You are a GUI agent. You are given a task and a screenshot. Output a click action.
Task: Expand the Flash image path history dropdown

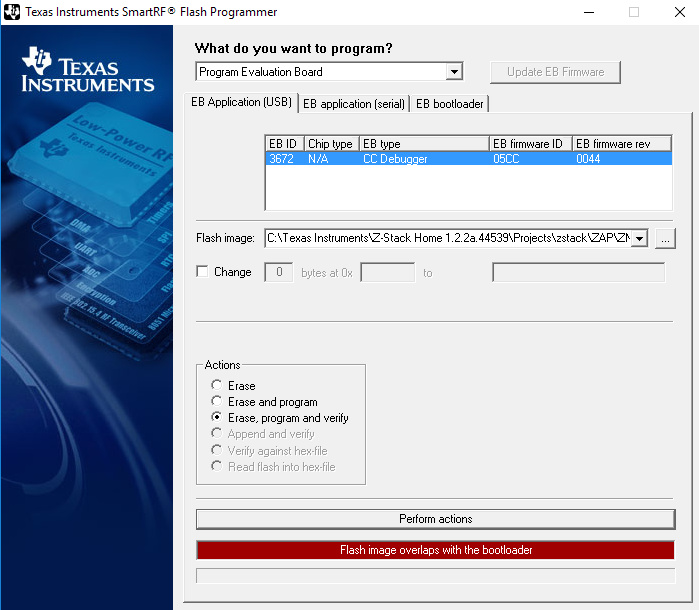(x=639, y=238)
